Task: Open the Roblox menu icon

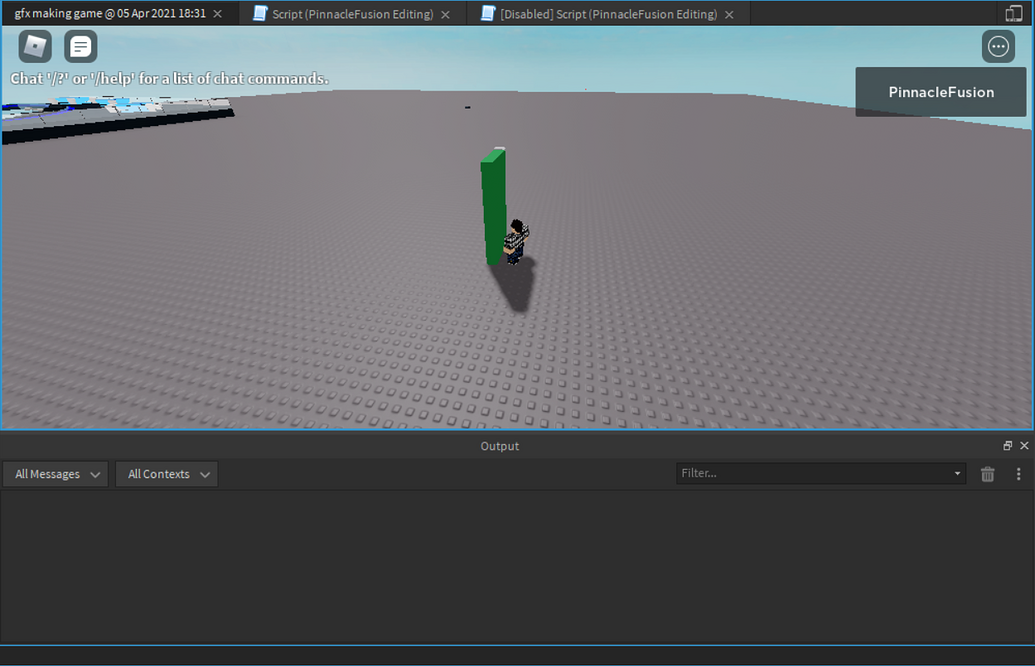Action: click(x=35, y=46)
